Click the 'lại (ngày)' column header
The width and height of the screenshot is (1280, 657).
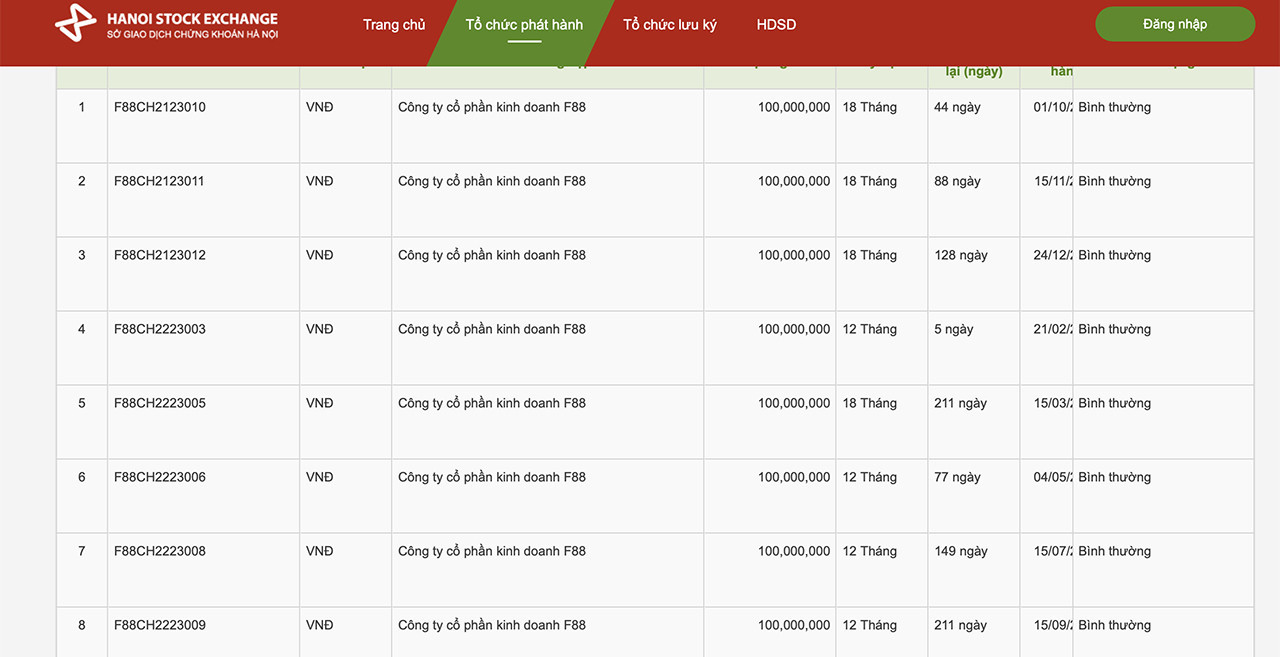tap(973, 72)
